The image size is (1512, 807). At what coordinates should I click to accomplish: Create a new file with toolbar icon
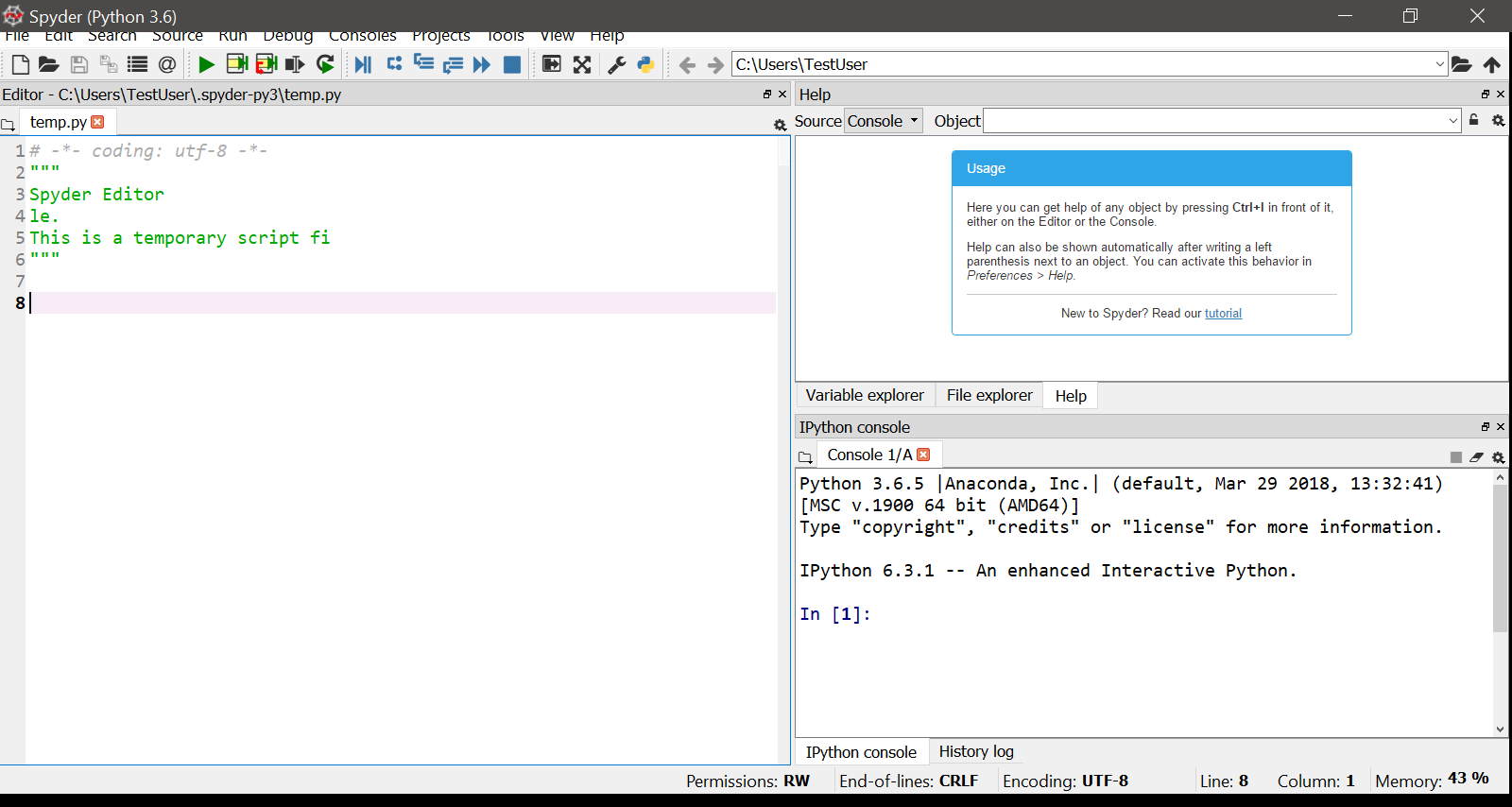(x=20, y=64)
